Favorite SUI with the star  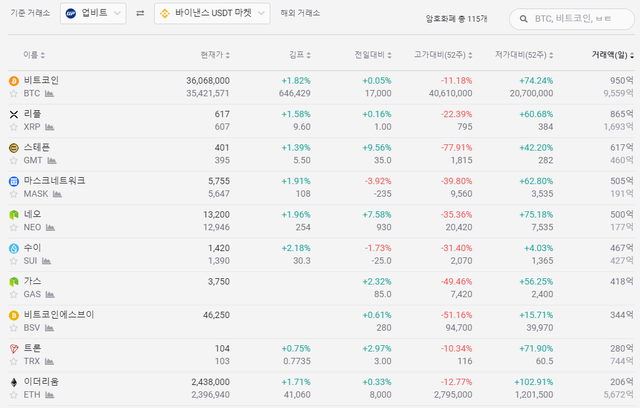pyautogui.click(x=14, y=261)
